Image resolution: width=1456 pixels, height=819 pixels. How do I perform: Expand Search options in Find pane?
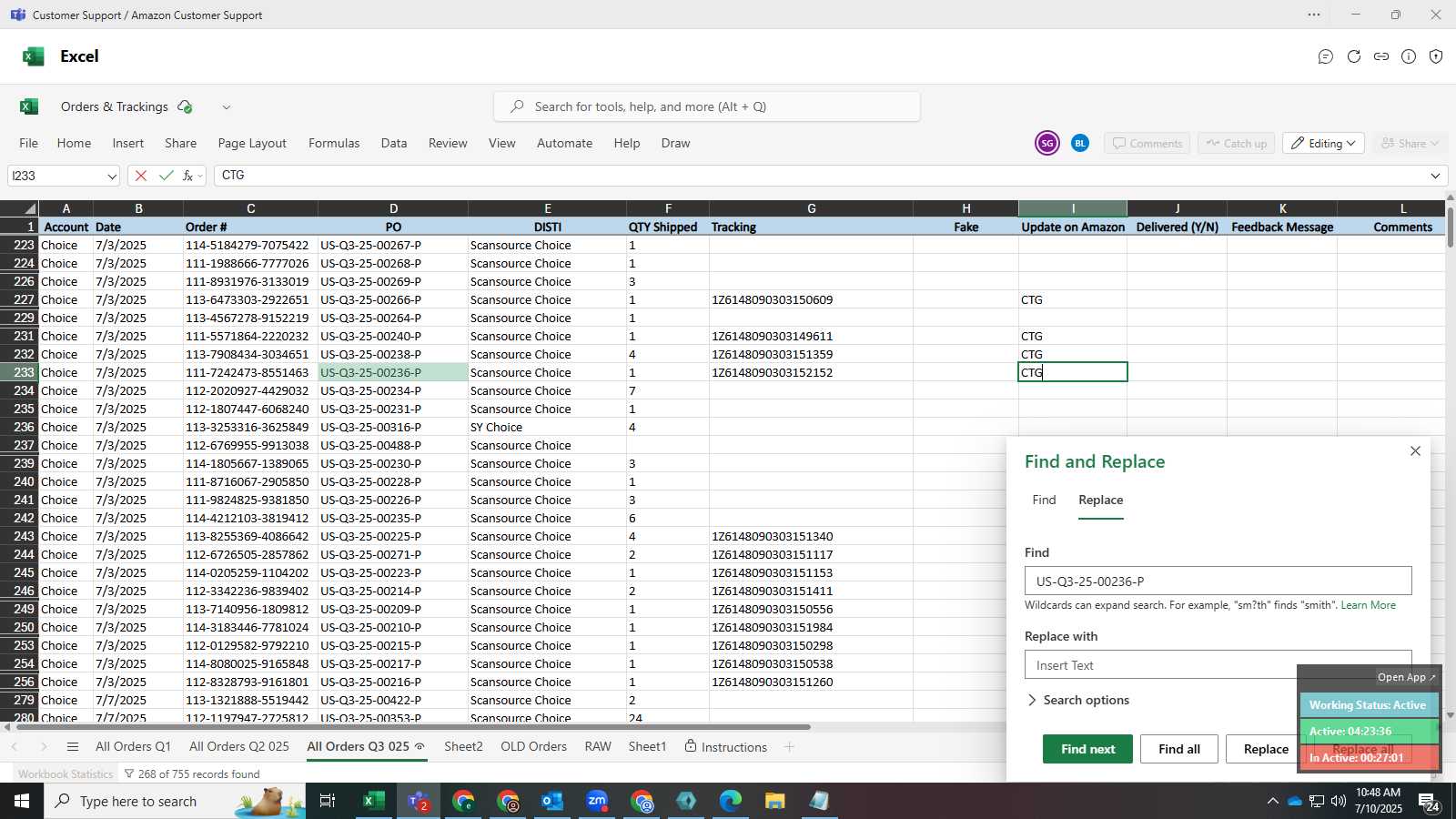click(1078, 700)
